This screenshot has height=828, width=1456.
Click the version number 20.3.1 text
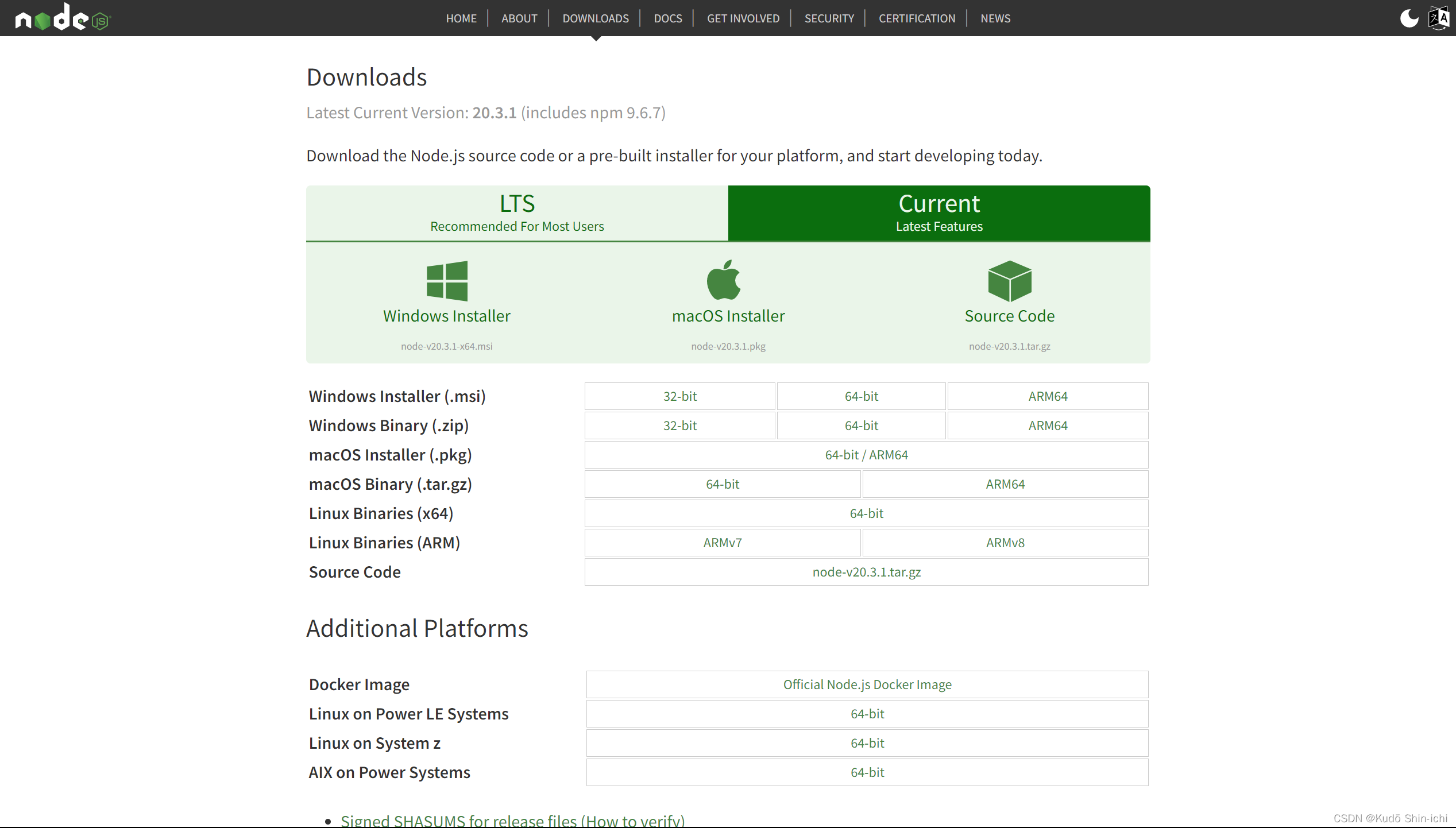click(495, 113)
